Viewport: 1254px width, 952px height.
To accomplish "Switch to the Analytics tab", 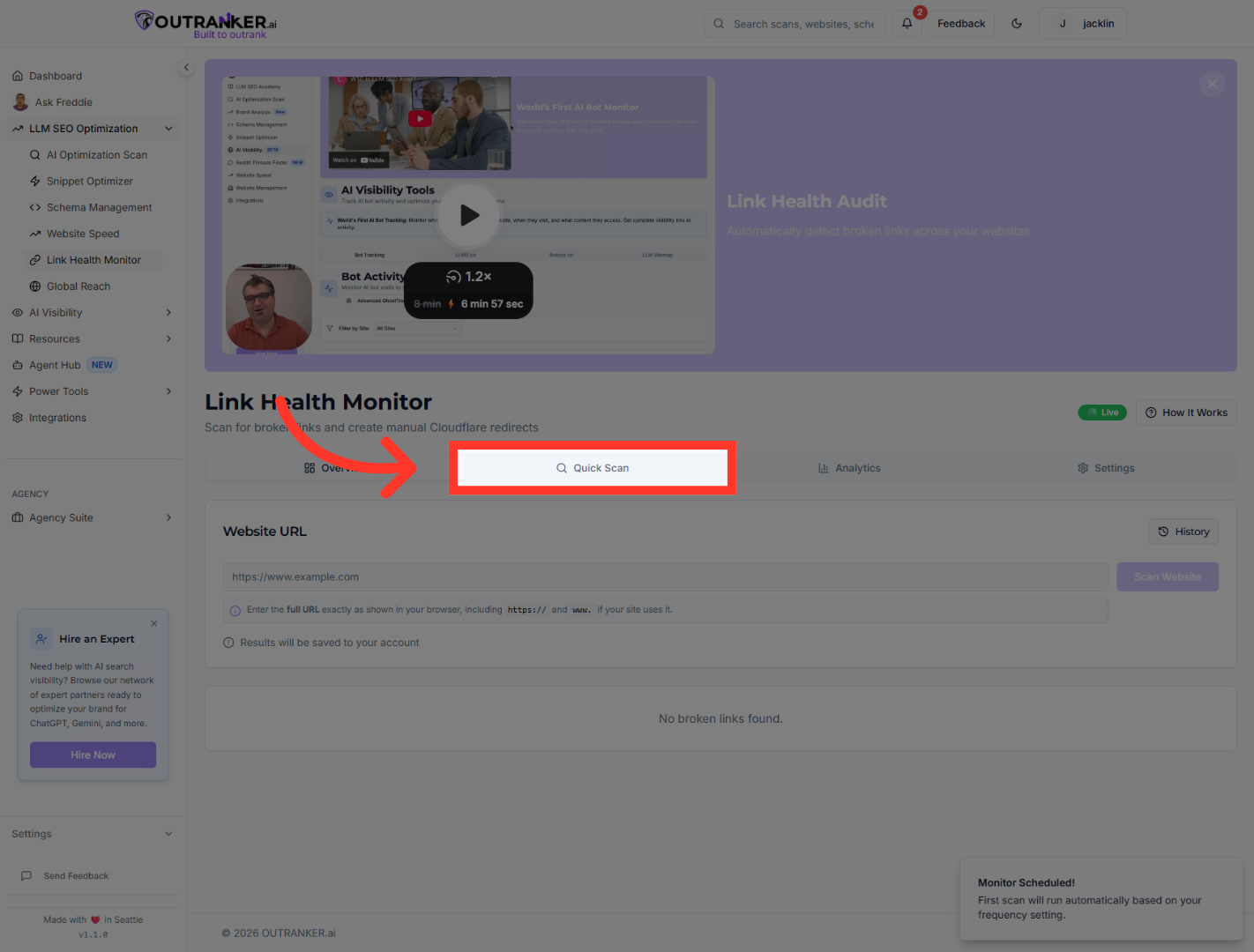I will tap(849, 468).
